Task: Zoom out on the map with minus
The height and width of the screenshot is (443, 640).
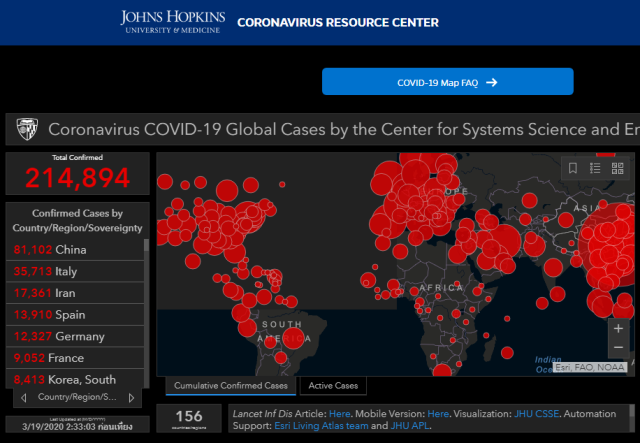Action: pyautogui.click(x=618, y=347)
